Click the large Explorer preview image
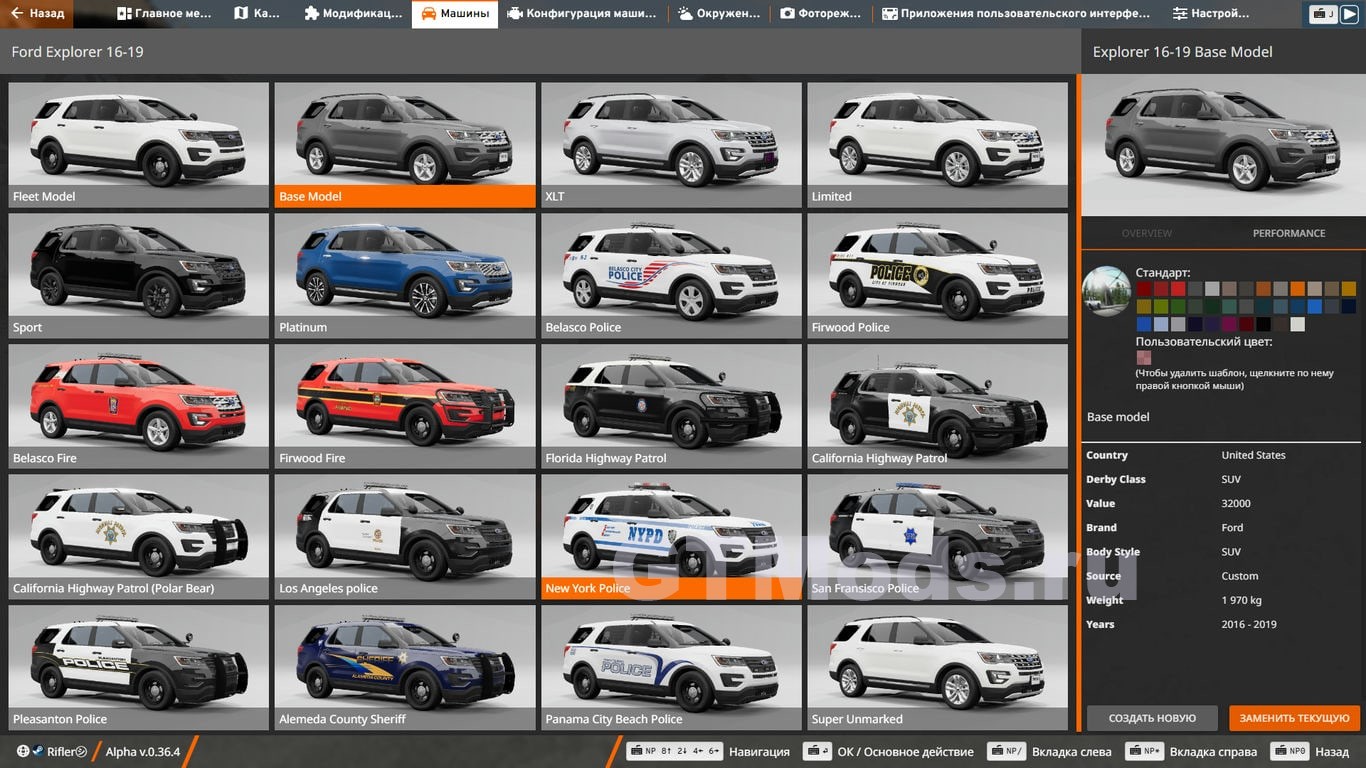1366x768 pixels. (x=1224, y=145)
